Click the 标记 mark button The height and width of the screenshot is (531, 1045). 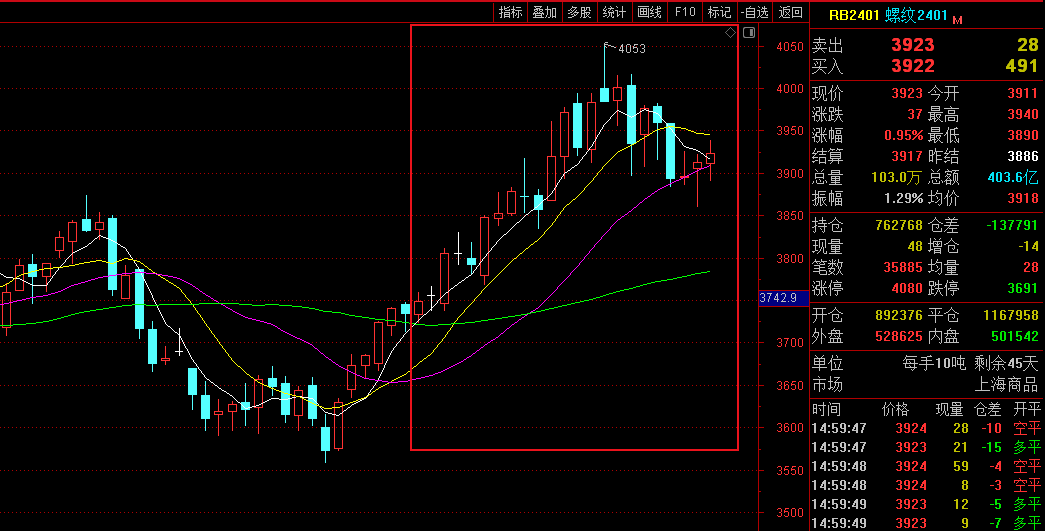point(719,12)
